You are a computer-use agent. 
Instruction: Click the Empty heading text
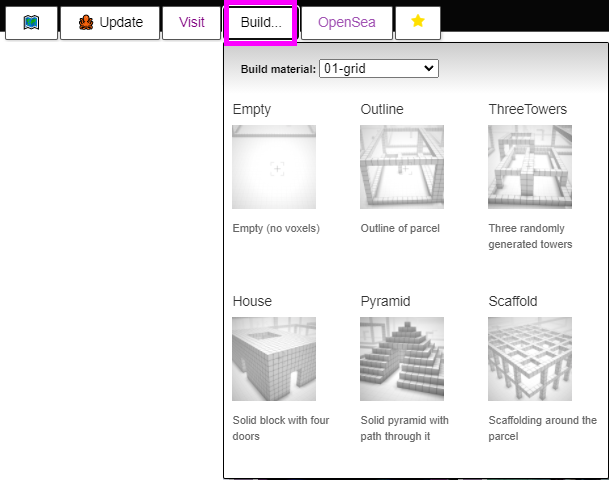(x=252, y=109)
